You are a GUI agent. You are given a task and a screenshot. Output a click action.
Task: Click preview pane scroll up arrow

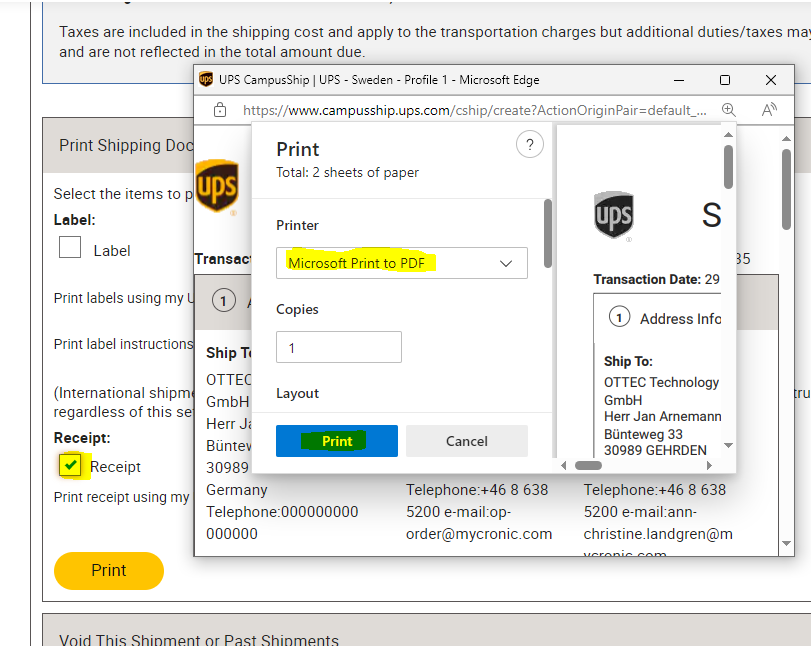pyautogui.click(x=728, y=134)
